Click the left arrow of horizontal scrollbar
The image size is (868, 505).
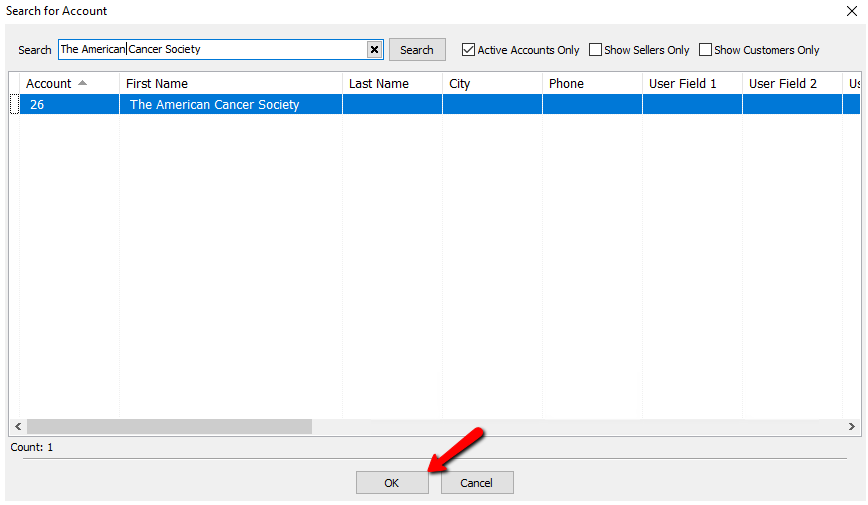tap(18, 426)
